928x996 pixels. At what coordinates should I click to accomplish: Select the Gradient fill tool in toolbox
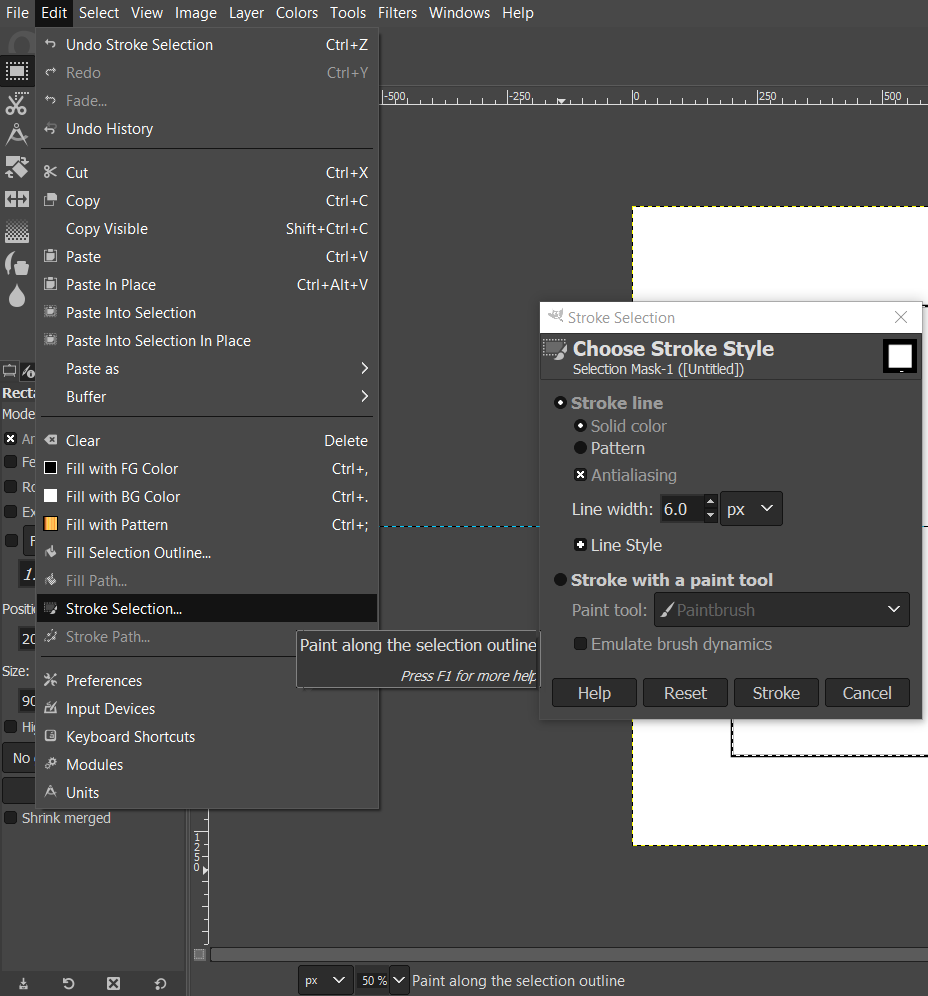(17, 231)
